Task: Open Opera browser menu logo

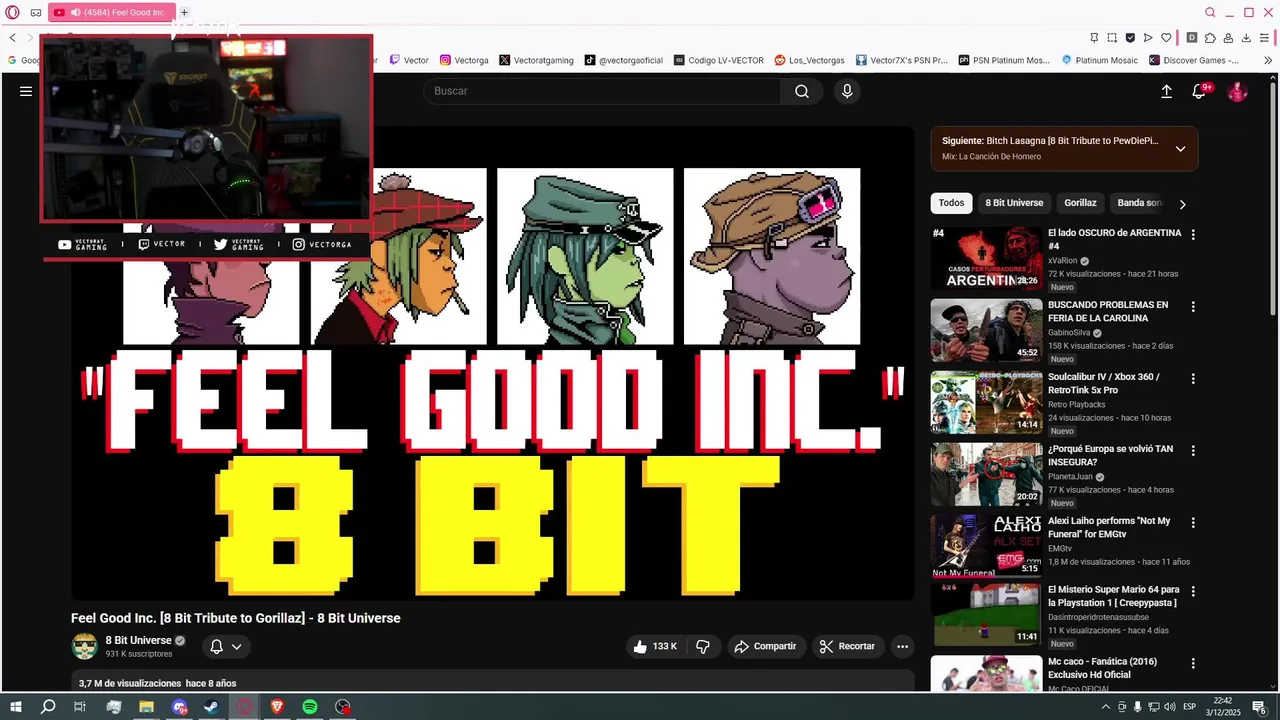Action: pyautogui.click(x=12, y=12)
